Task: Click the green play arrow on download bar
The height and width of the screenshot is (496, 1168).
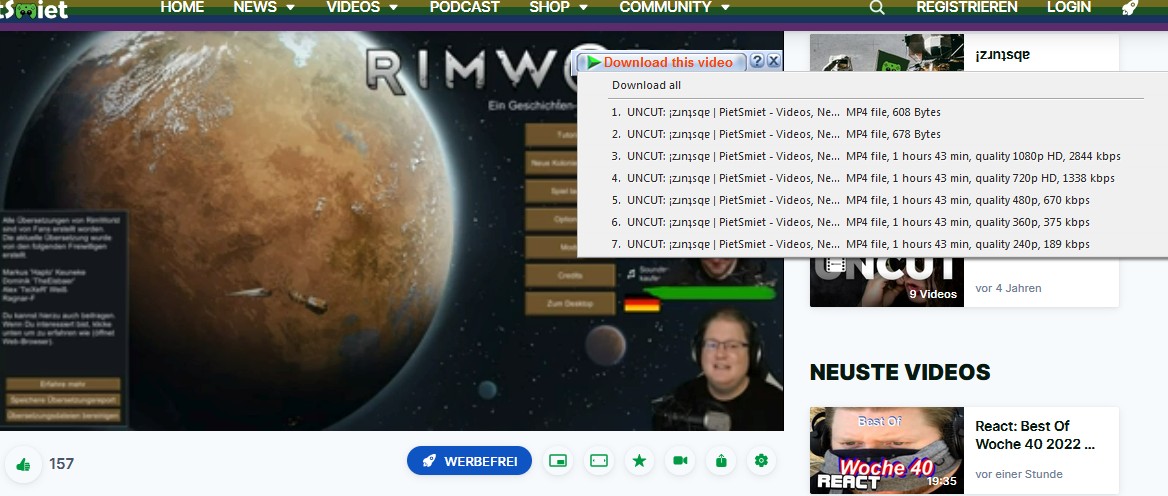Action: (594, 63)
